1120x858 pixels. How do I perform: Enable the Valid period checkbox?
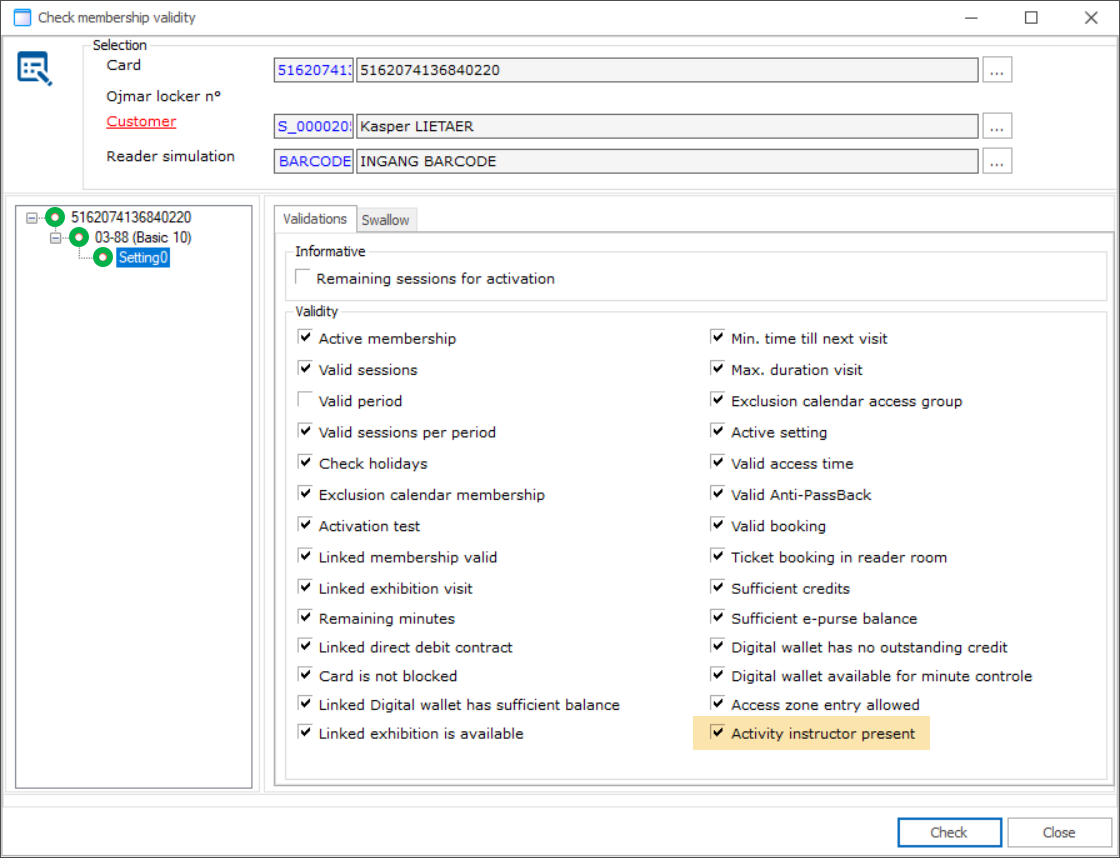[305, 400]
